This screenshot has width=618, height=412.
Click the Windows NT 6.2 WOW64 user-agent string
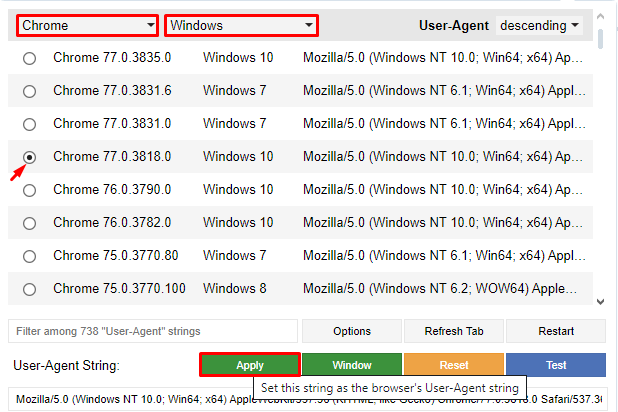[x=440, y=289]
